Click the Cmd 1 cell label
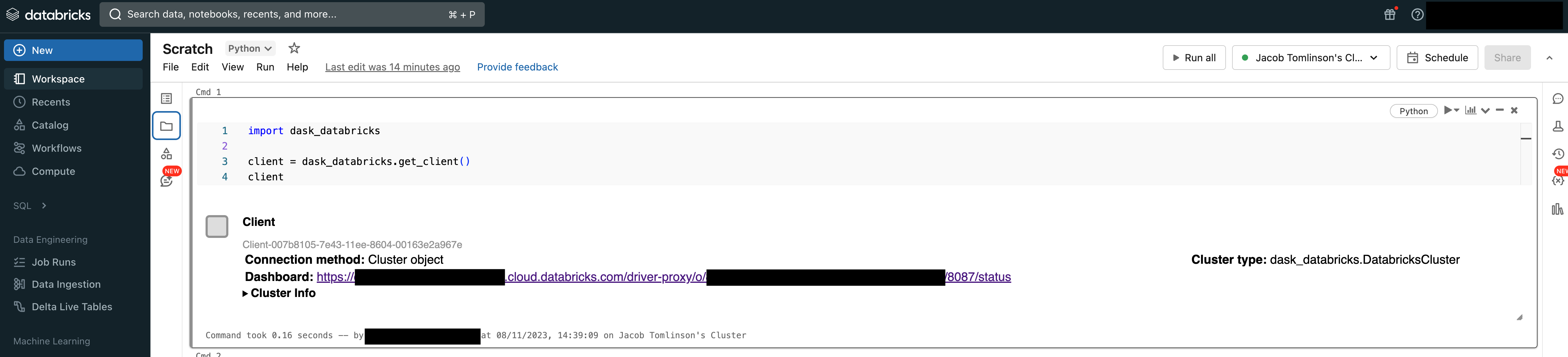This screenshot has height=357, width=1568. [208, 92]
